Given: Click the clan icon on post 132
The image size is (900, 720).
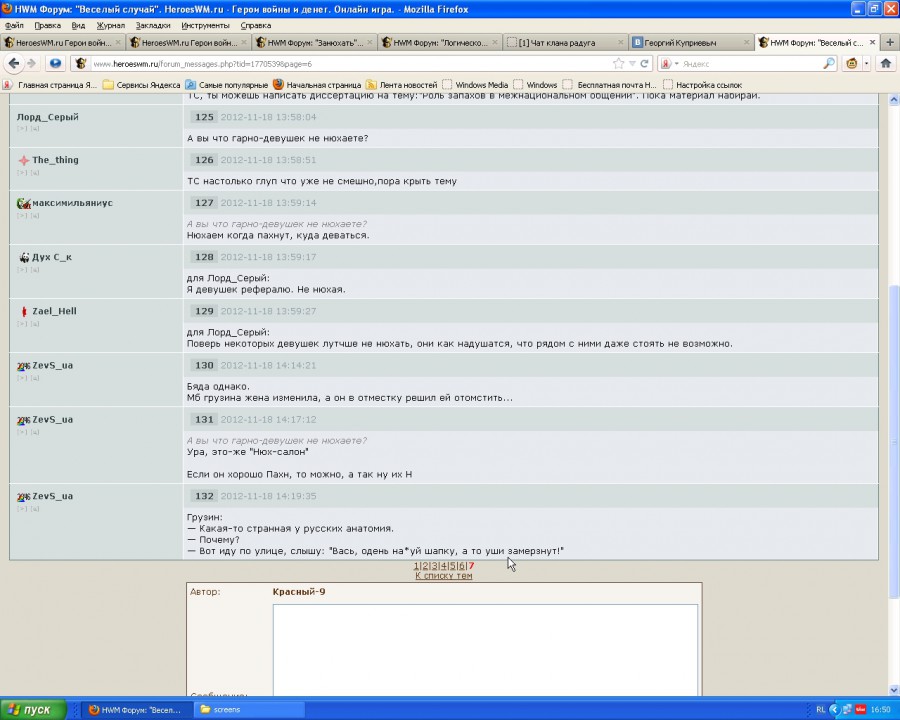Looking at the screenshot, I should [x=24, y=497].
